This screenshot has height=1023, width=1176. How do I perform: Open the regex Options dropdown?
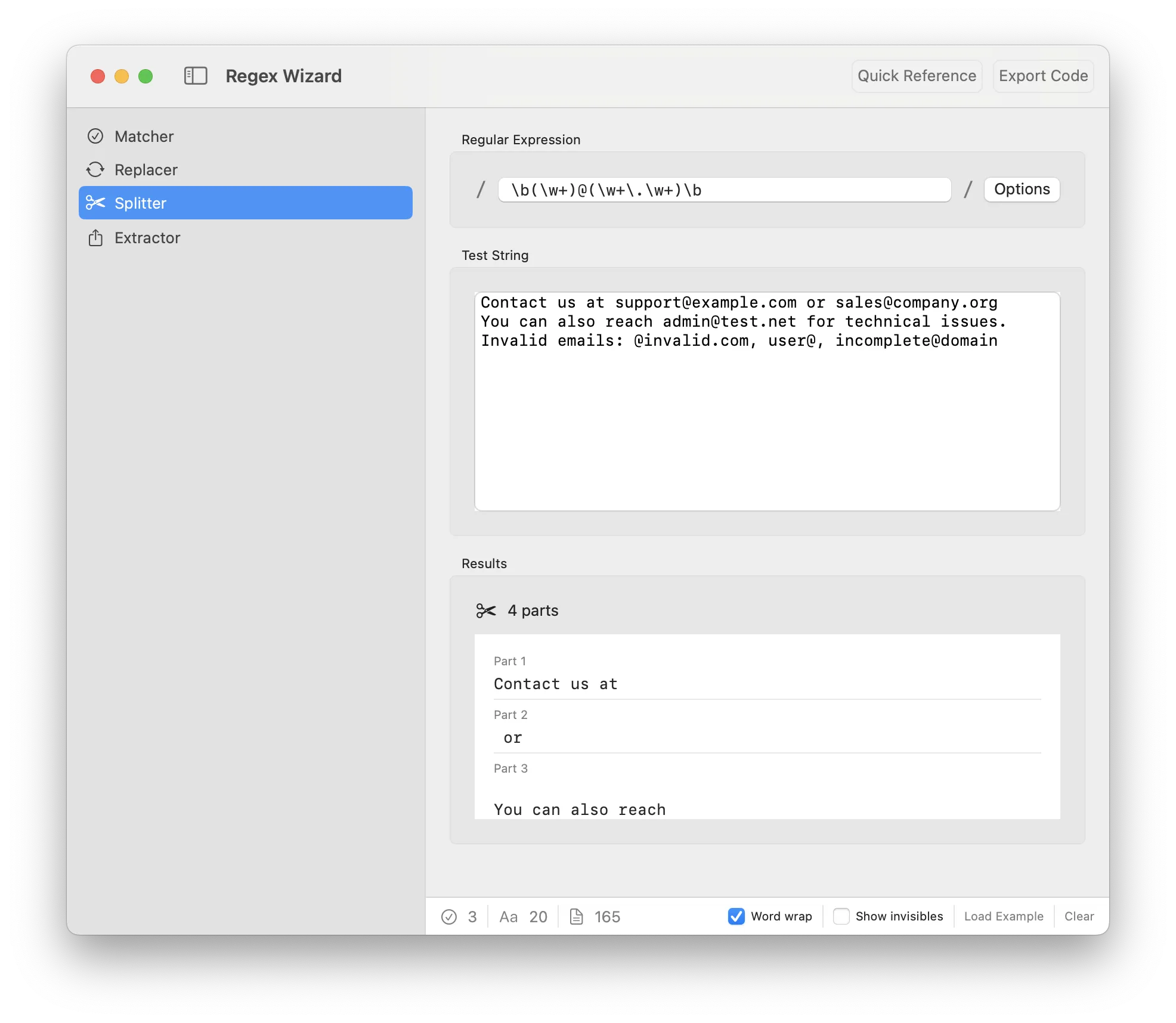click(1022, 190)
